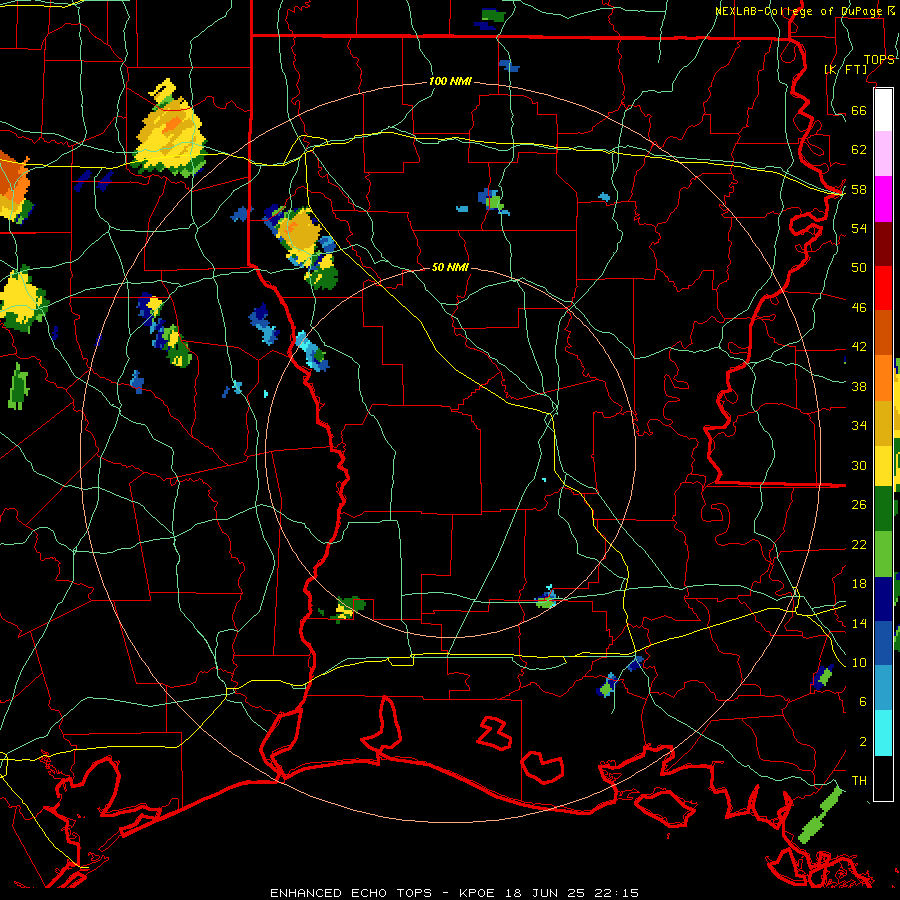Viewport: 900px width, 900px height.
Task: Select the dark green legend swatch
Action: [883, 509]
